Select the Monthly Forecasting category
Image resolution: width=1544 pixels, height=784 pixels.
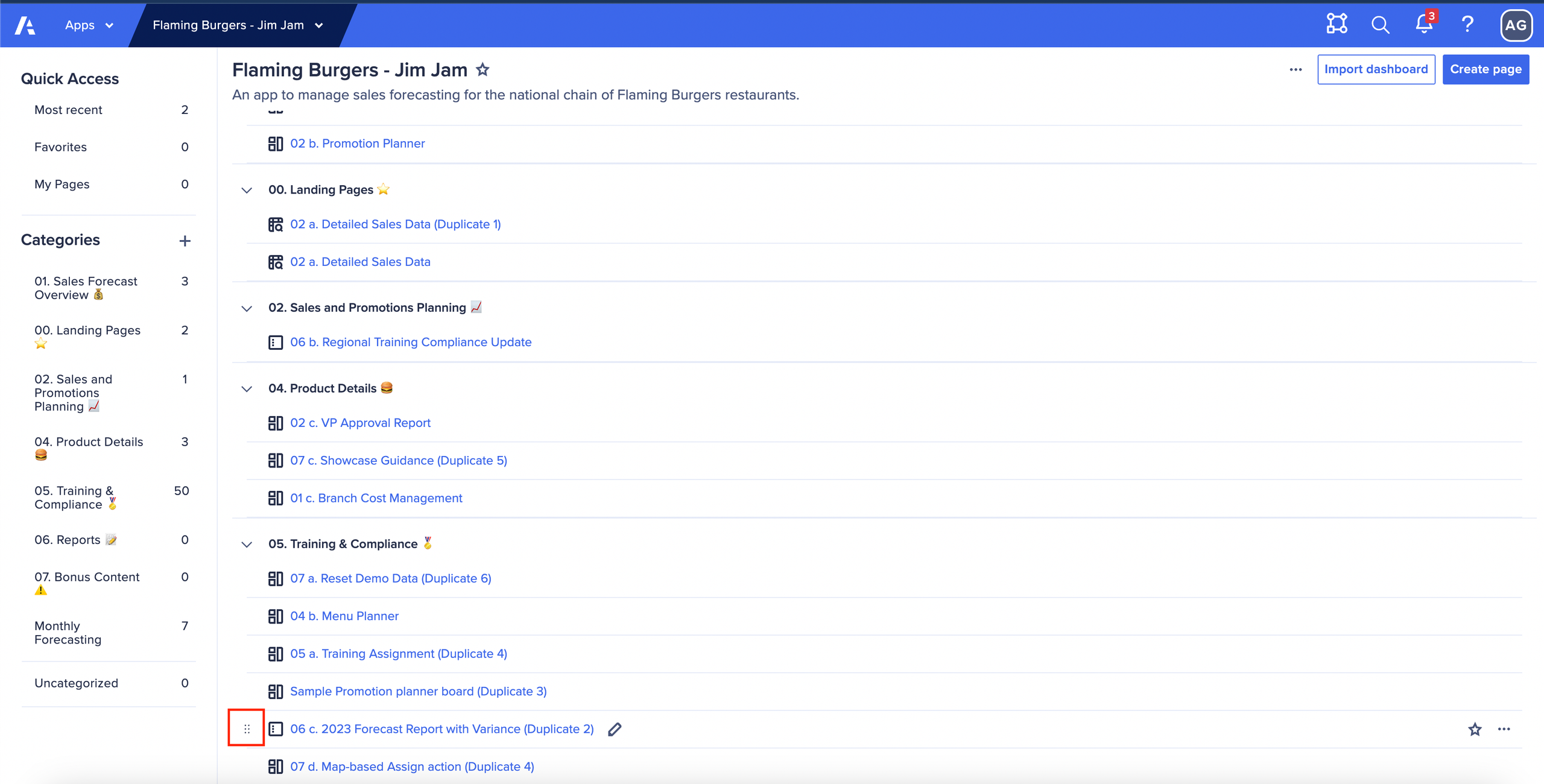click(x=68, y=633)
